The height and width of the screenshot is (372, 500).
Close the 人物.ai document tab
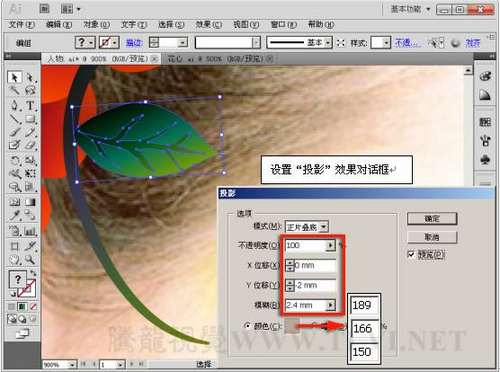154,59
